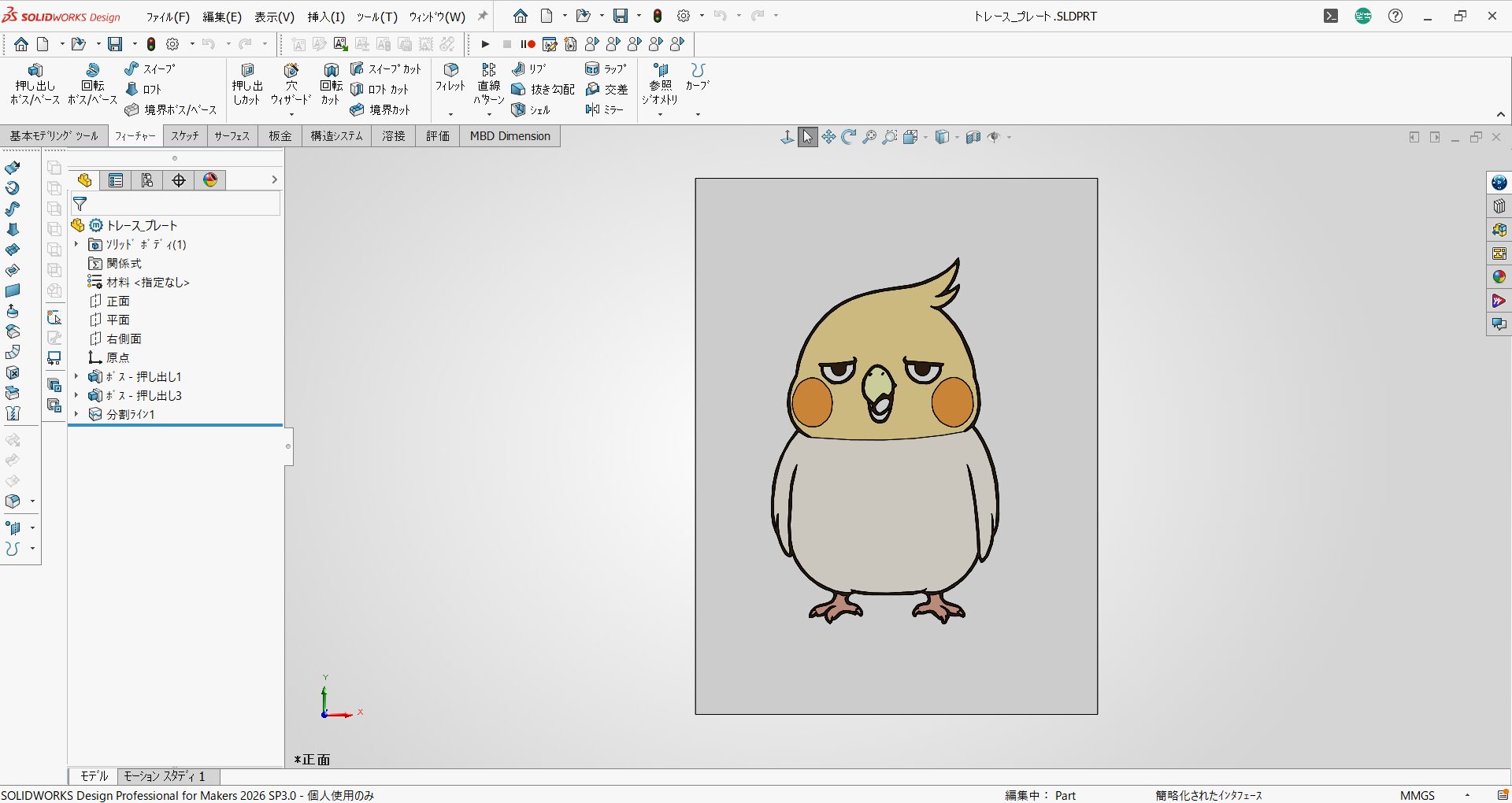1512x803 pixels.
Task: Open the フィレット dropdown arrow
Action: [x=450, y=114]
